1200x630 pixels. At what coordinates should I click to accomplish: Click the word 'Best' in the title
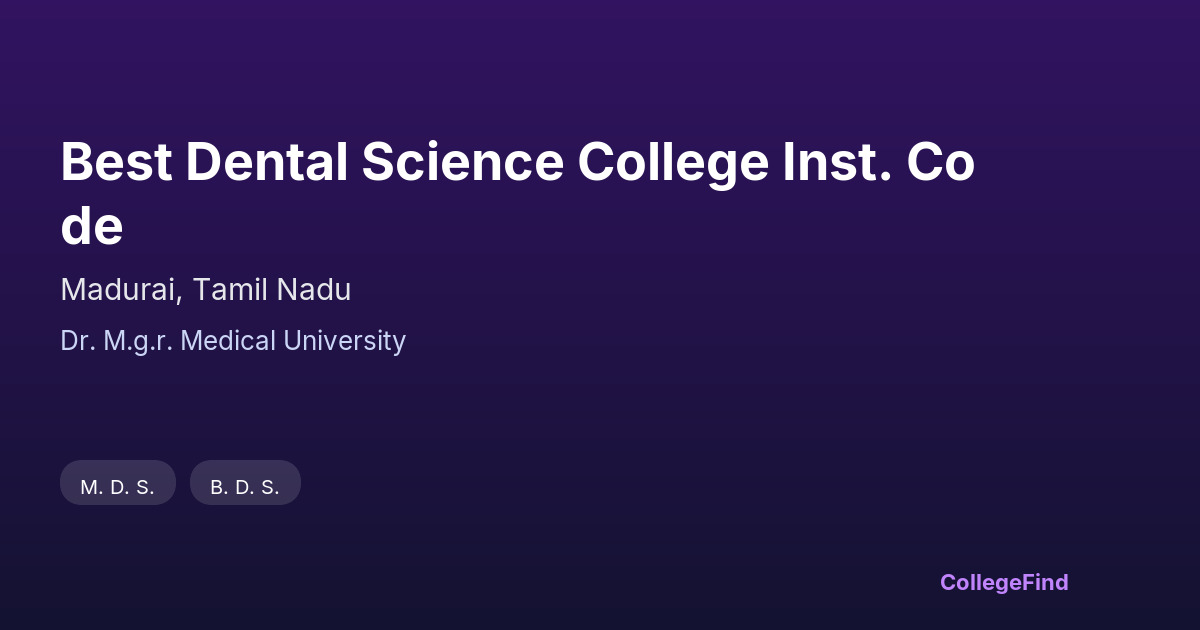click(x=114, y=163)
